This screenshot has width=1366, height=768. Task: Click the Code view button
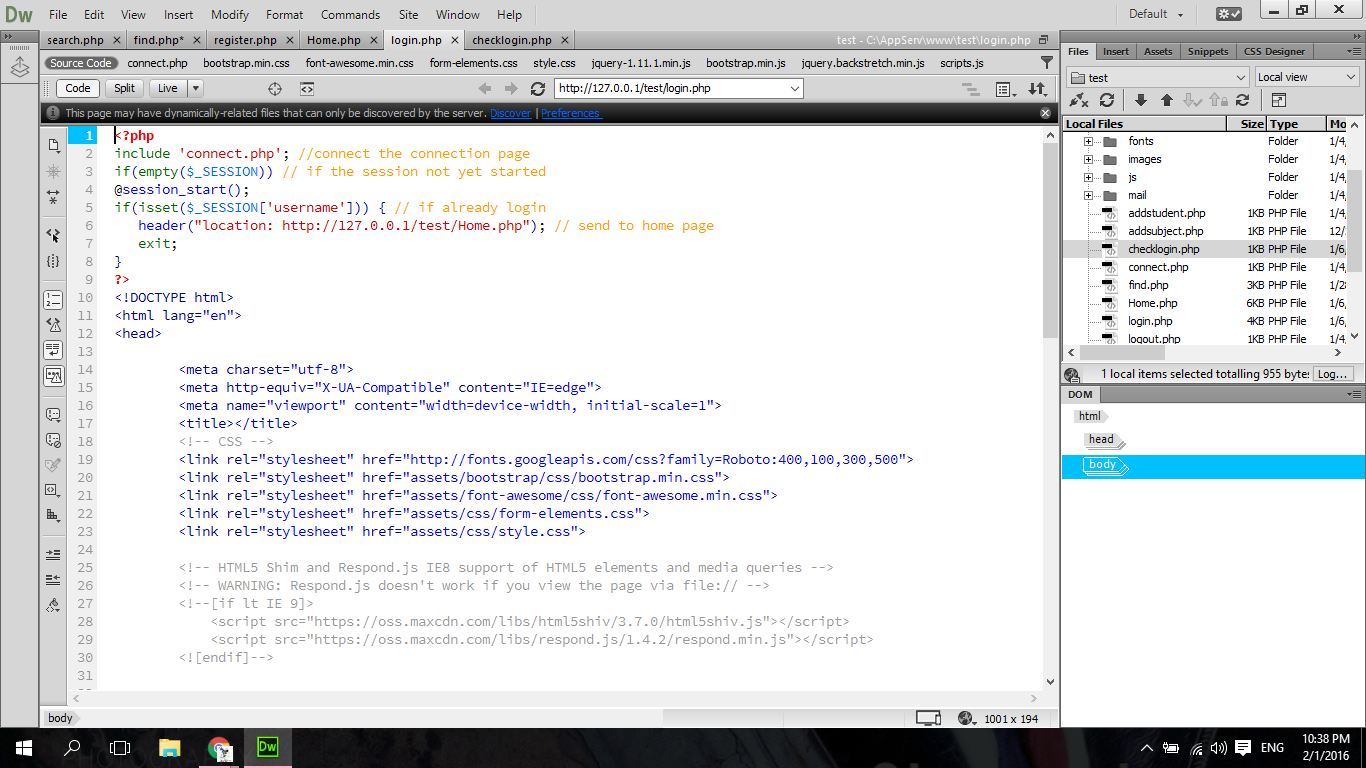(79, 88)
